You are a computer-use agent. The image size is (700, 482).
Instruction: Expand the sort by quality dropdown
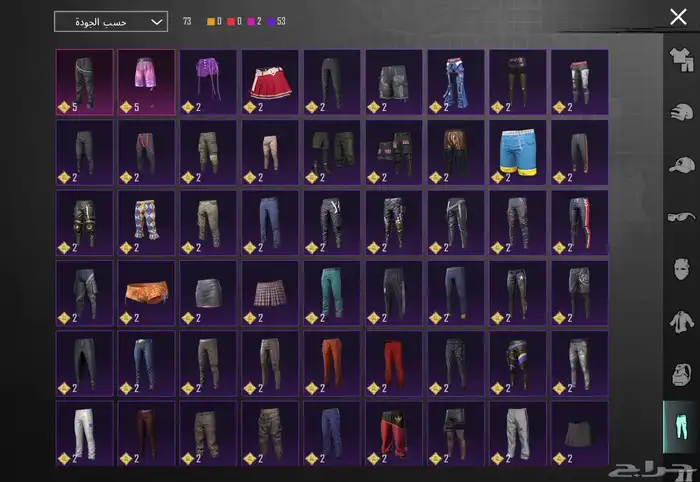[x=110, y=21]
